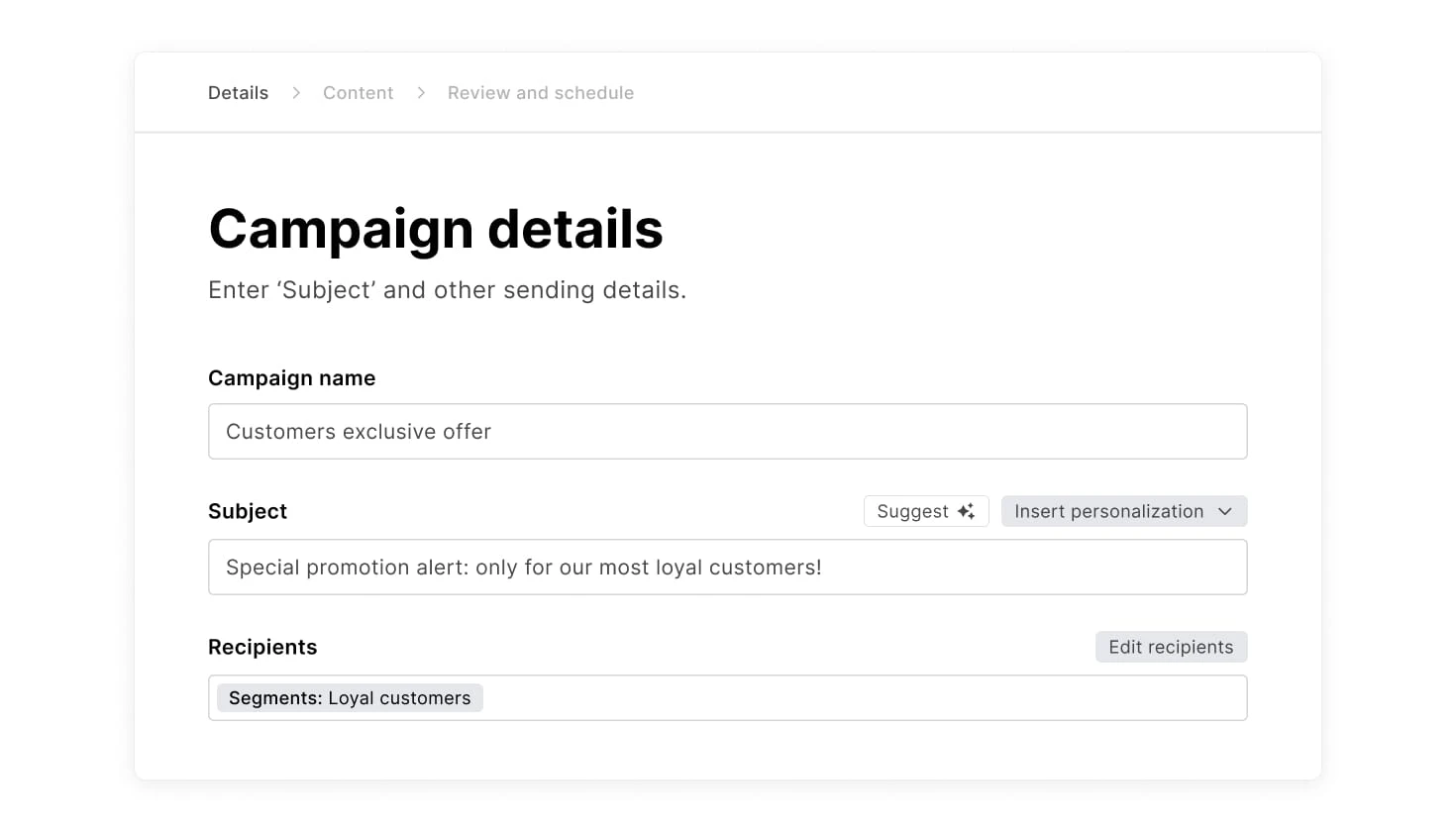Click the chevron arrow after Details breadcrumb
The height and width of the screenshot is (832, 1456).
[296, 93]
